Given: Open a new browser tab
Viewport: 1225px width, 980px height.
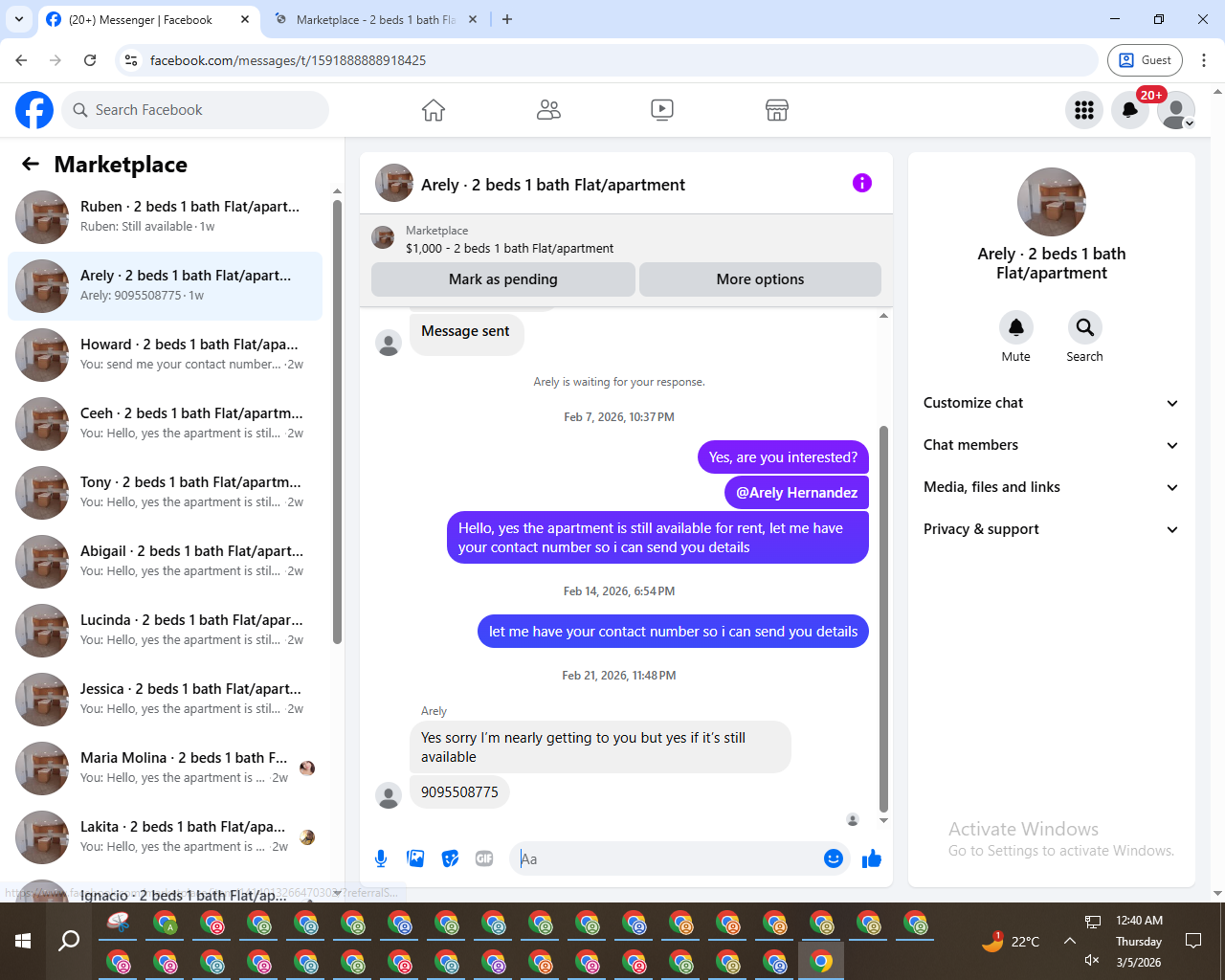Looking at the screenshot, I should click(x=507, y=19).
